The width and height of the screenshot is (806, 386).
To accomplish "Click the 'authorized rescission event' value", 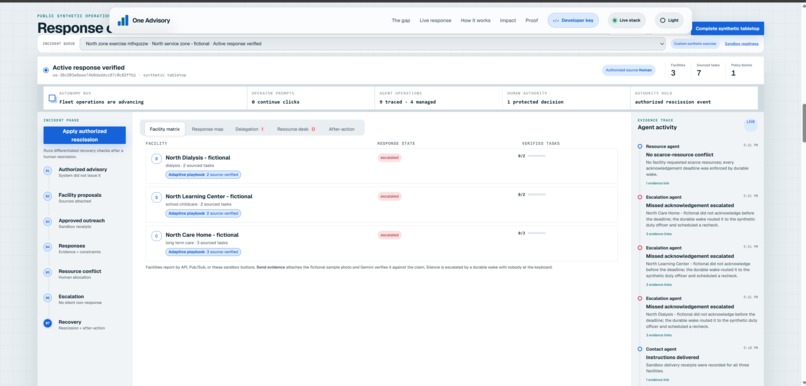I will tap(673, 102).
